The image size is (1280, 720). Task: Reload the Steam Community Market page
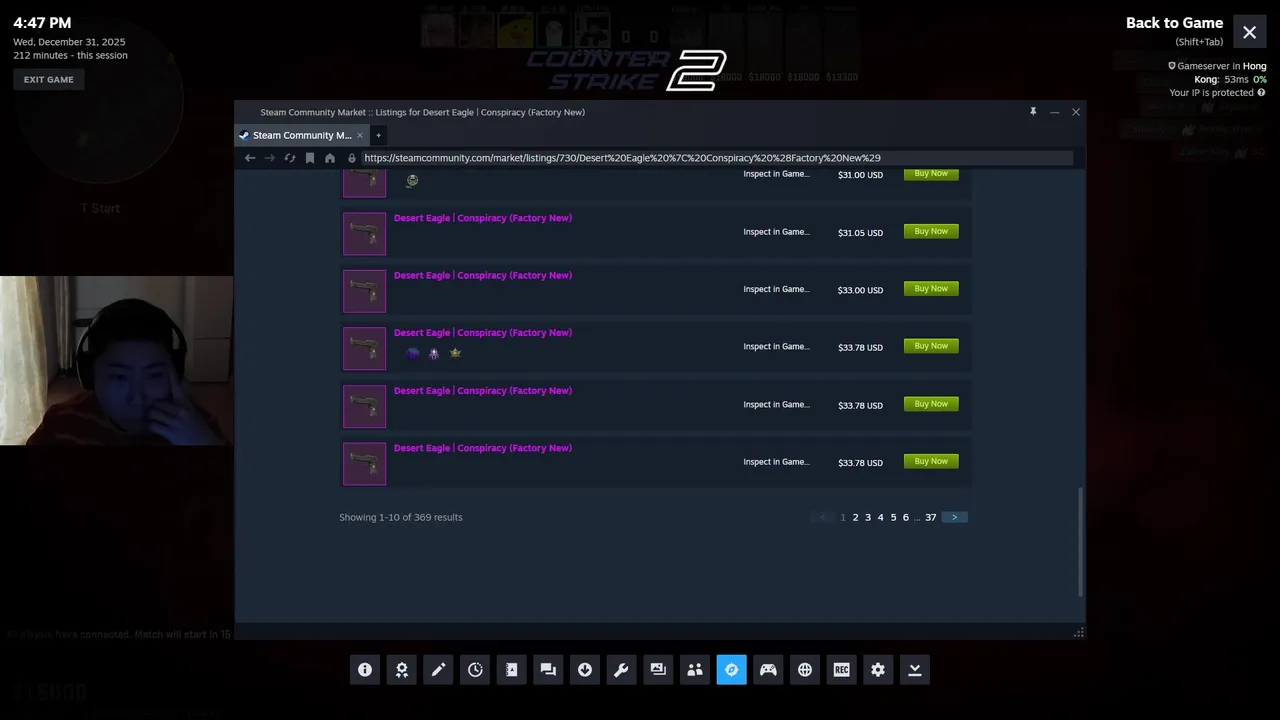[x=290, y=158]
